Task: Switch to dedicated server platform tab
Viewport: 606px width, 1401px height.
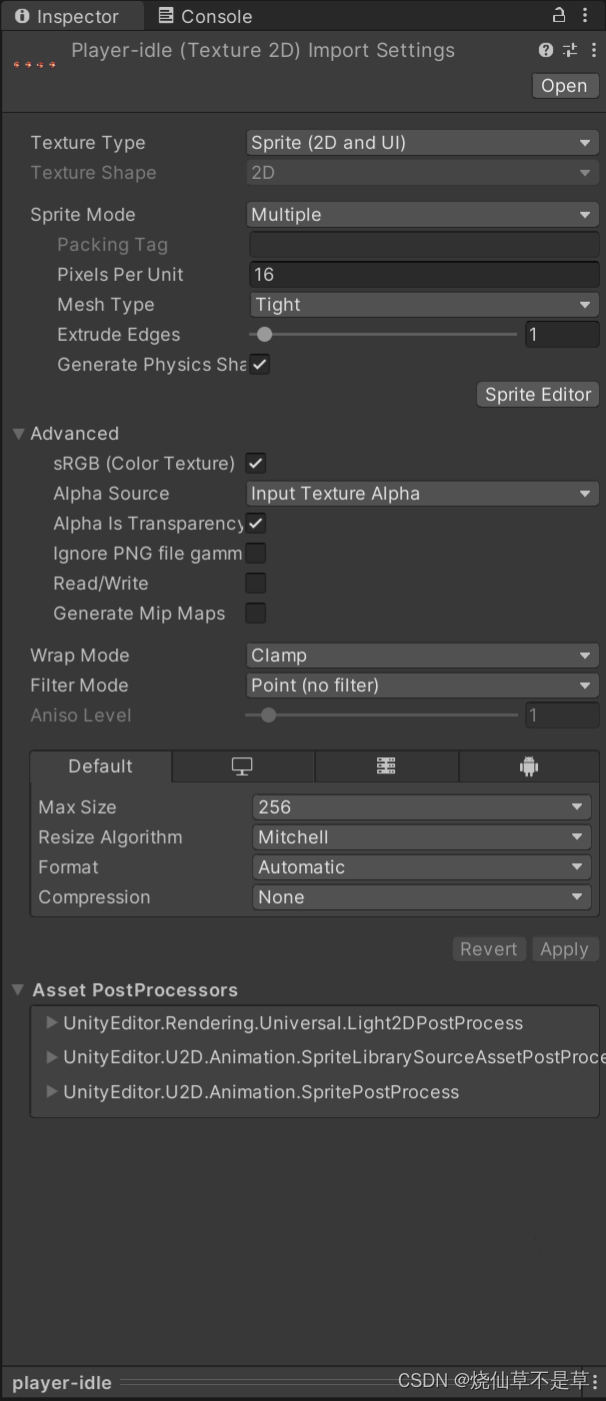Action: (x=386, y=766)
